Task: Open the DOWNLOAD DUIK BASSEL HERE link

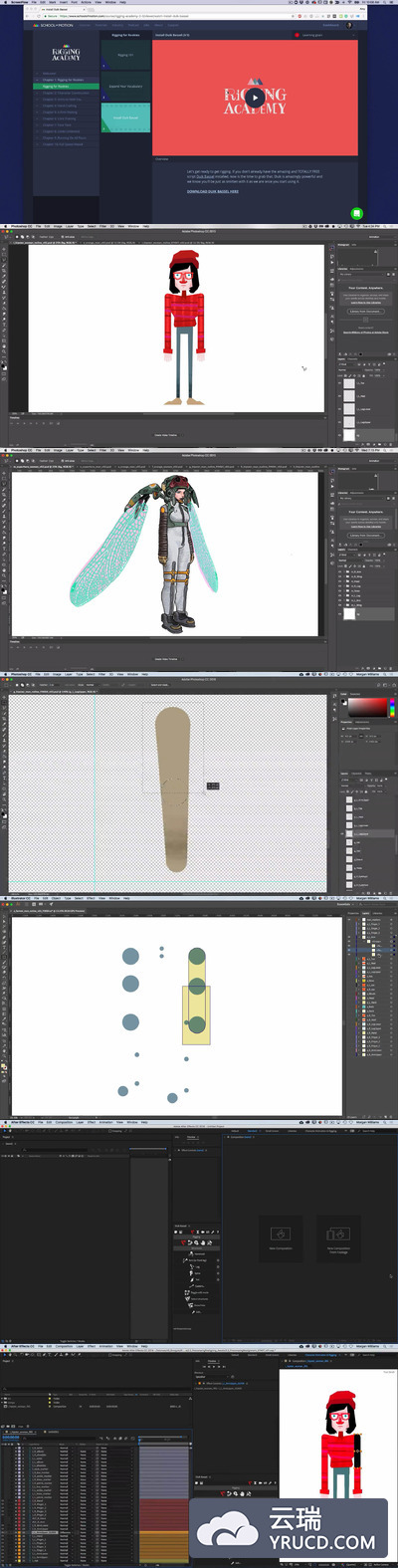Action: click(x=213, y=191)
